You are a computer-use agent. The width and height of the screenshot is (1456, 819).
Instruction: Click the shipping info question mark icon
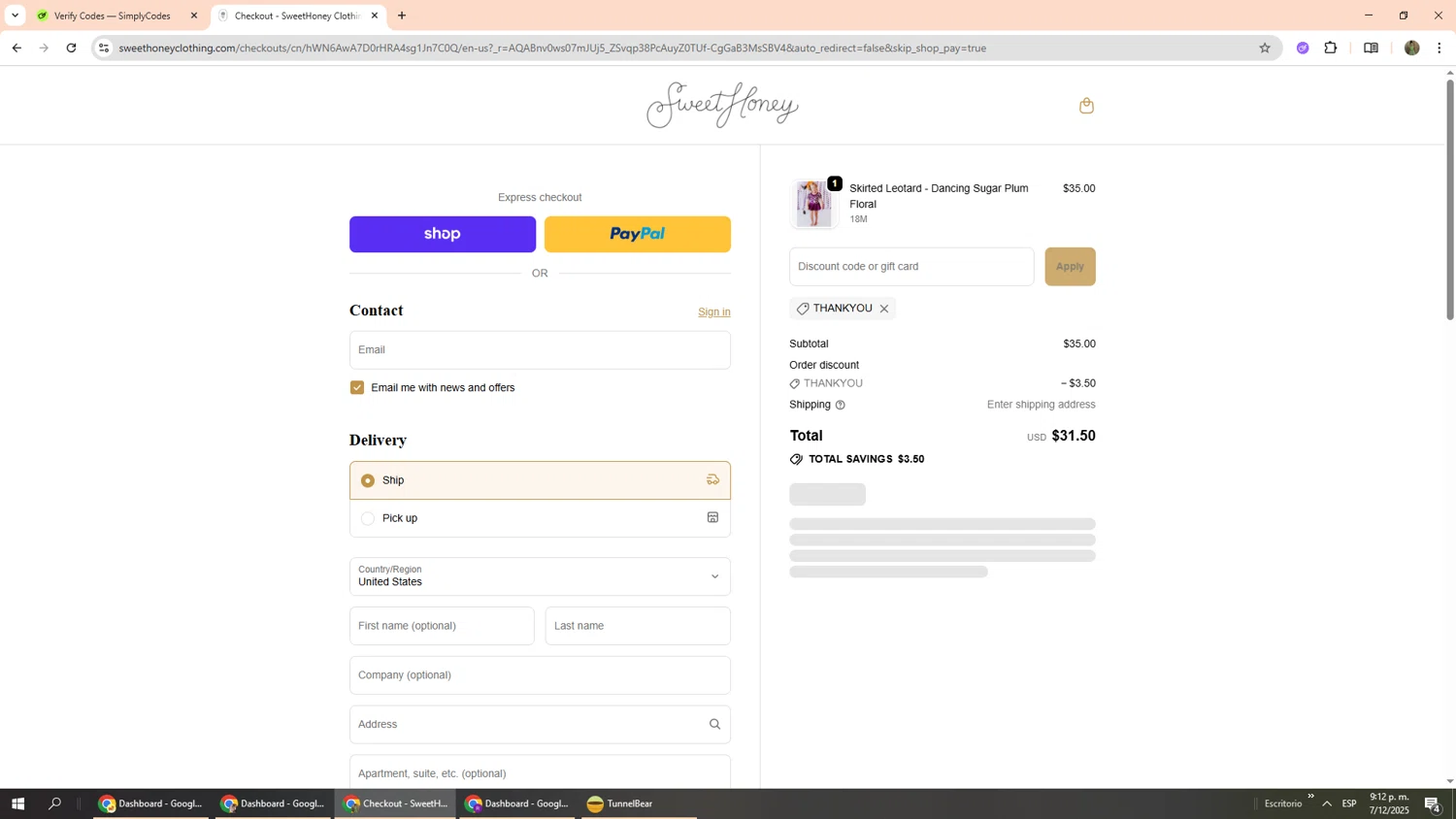841,405
